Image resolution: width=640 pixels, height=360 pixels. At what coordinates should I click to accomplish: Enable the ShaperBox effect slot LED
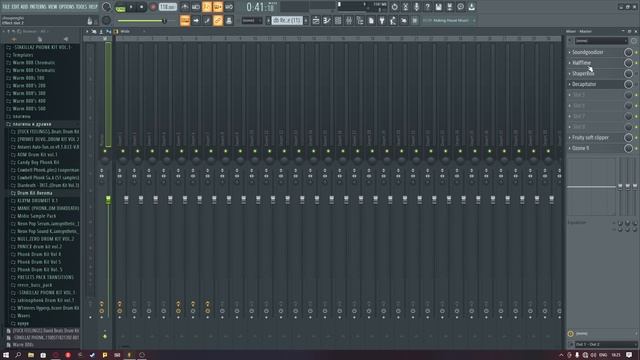(x=636, y=73)
